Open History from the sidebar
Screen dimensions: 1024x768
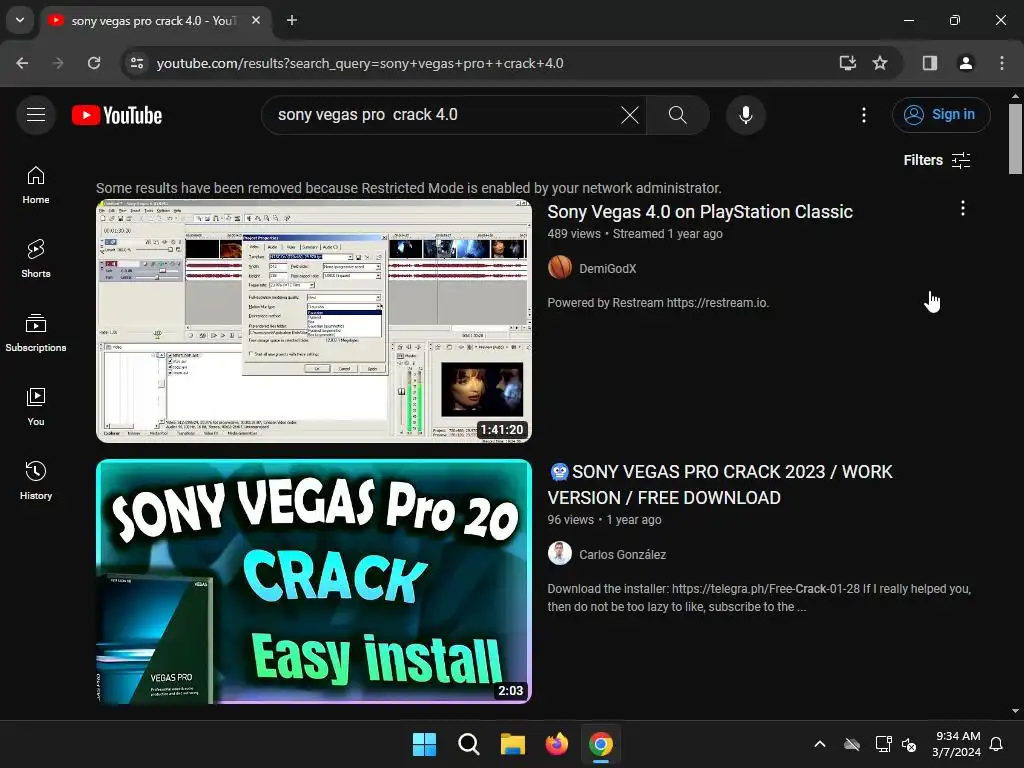pos(36,480)
